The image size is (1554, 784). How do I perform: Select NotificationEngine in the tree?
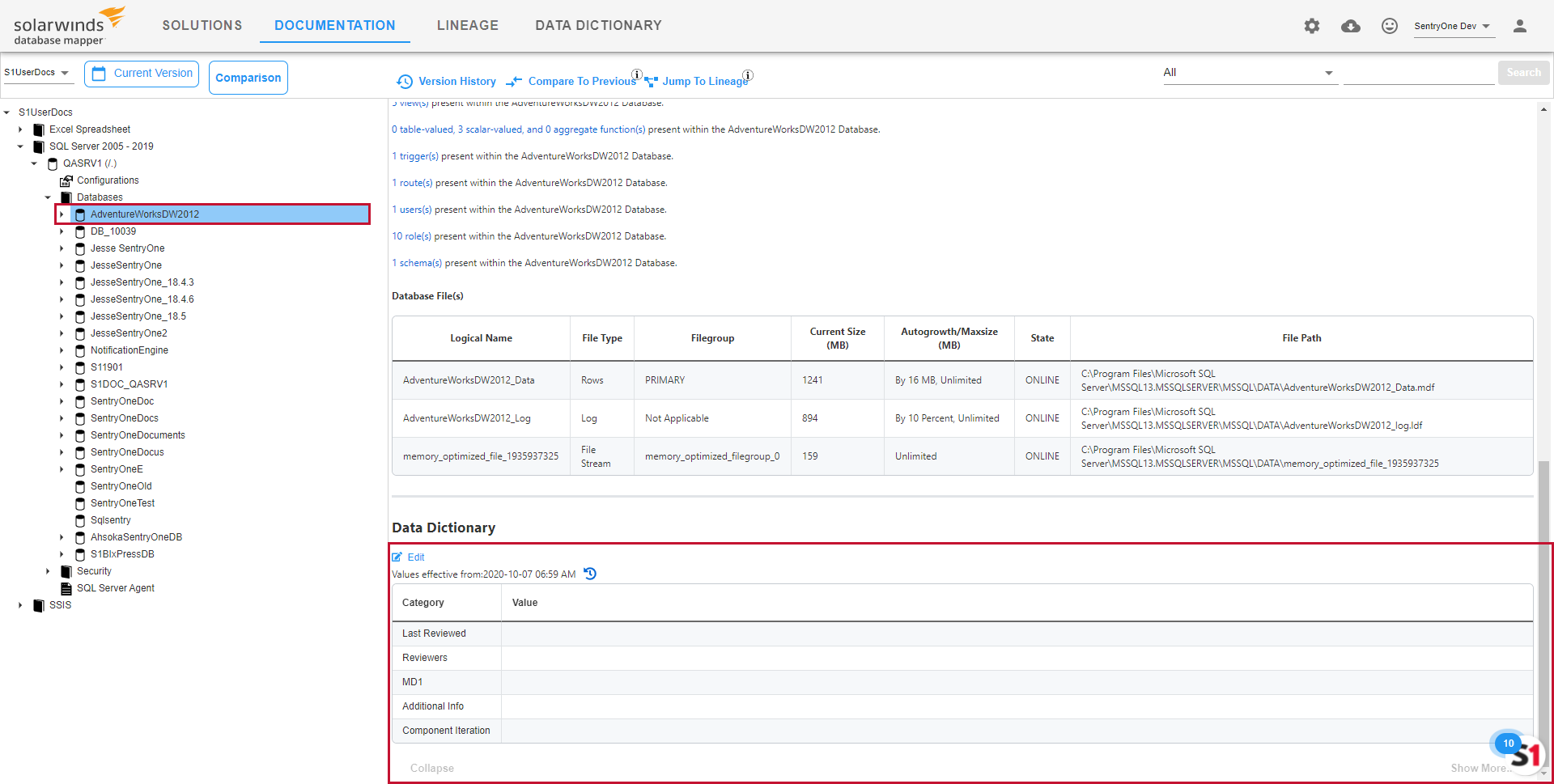click(129, 350)
